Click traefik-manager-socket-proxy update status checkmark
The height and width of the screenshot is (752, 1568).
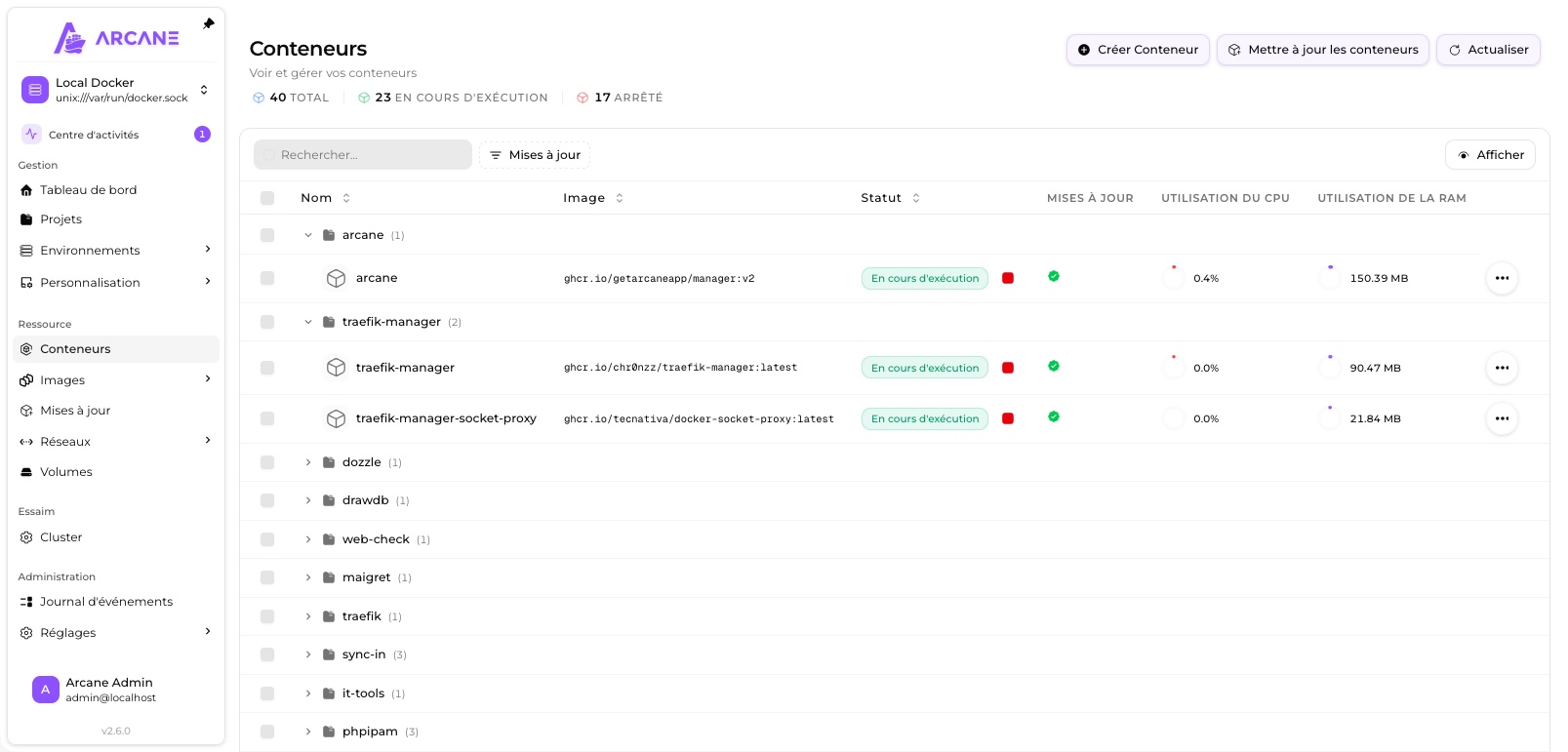[1054, 416]
